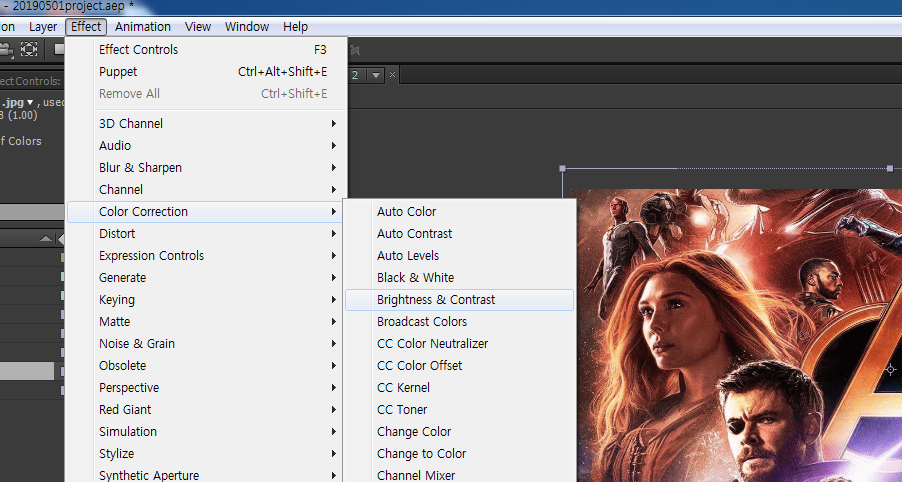
Task: Open the Window menu
Action: 247,26
